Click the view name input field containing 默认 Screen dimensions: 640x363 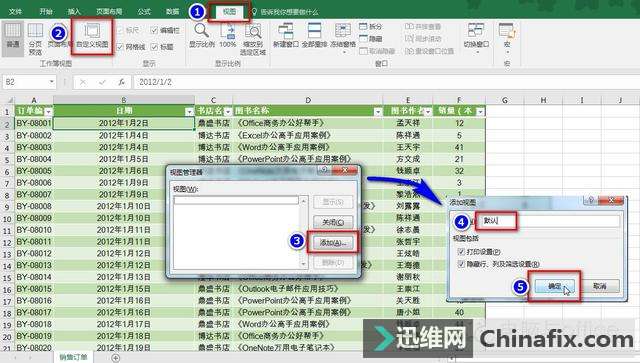(548, 221)
